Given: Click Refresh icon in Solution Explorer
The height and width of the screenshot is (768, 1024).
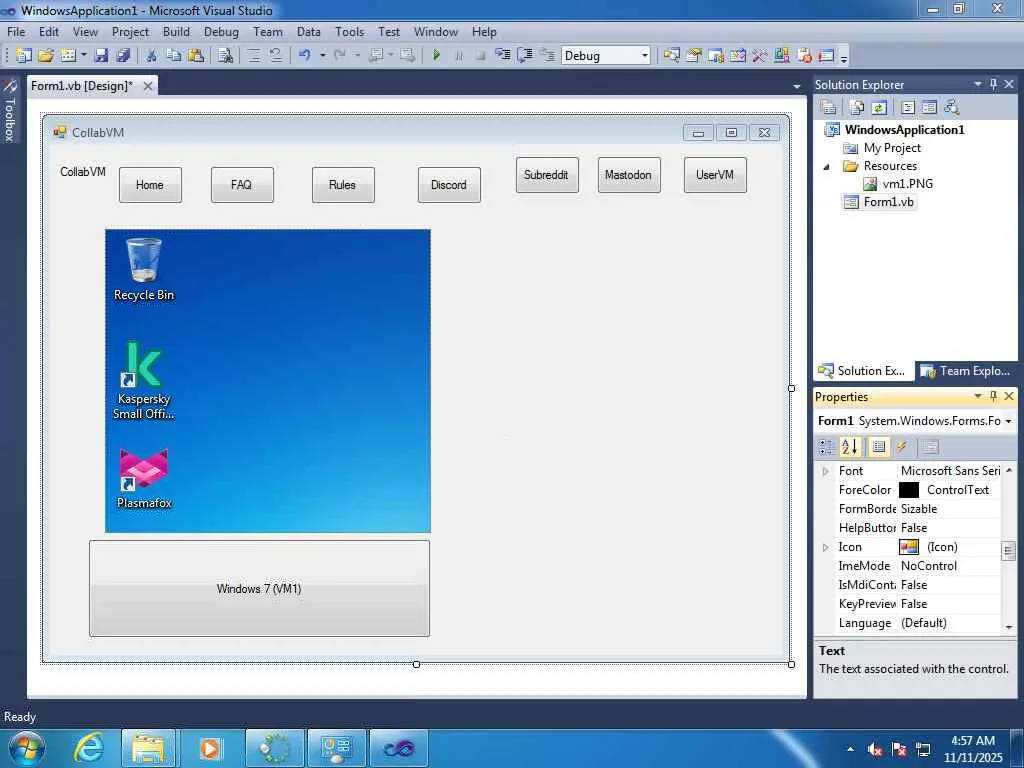Looking at the screenshot, I should coord(879,108).
